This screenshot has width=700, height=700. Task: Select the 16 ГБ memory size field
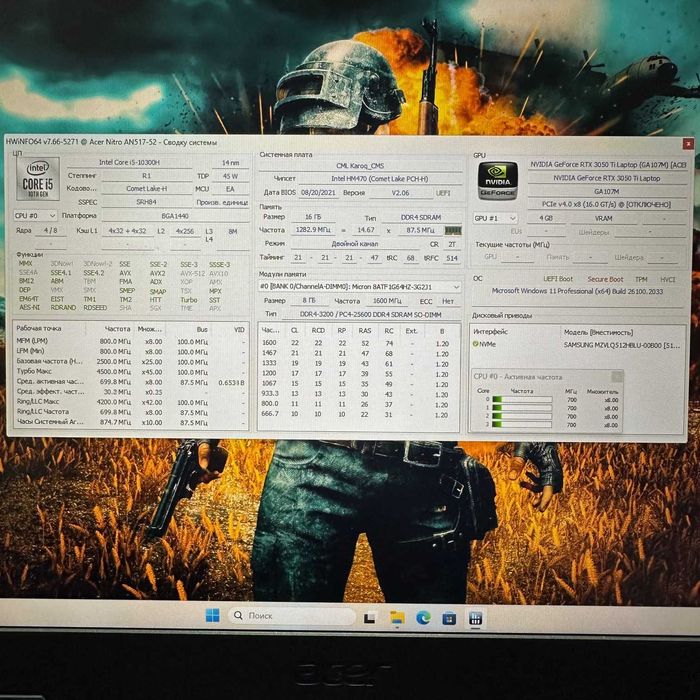coord(313,217)
